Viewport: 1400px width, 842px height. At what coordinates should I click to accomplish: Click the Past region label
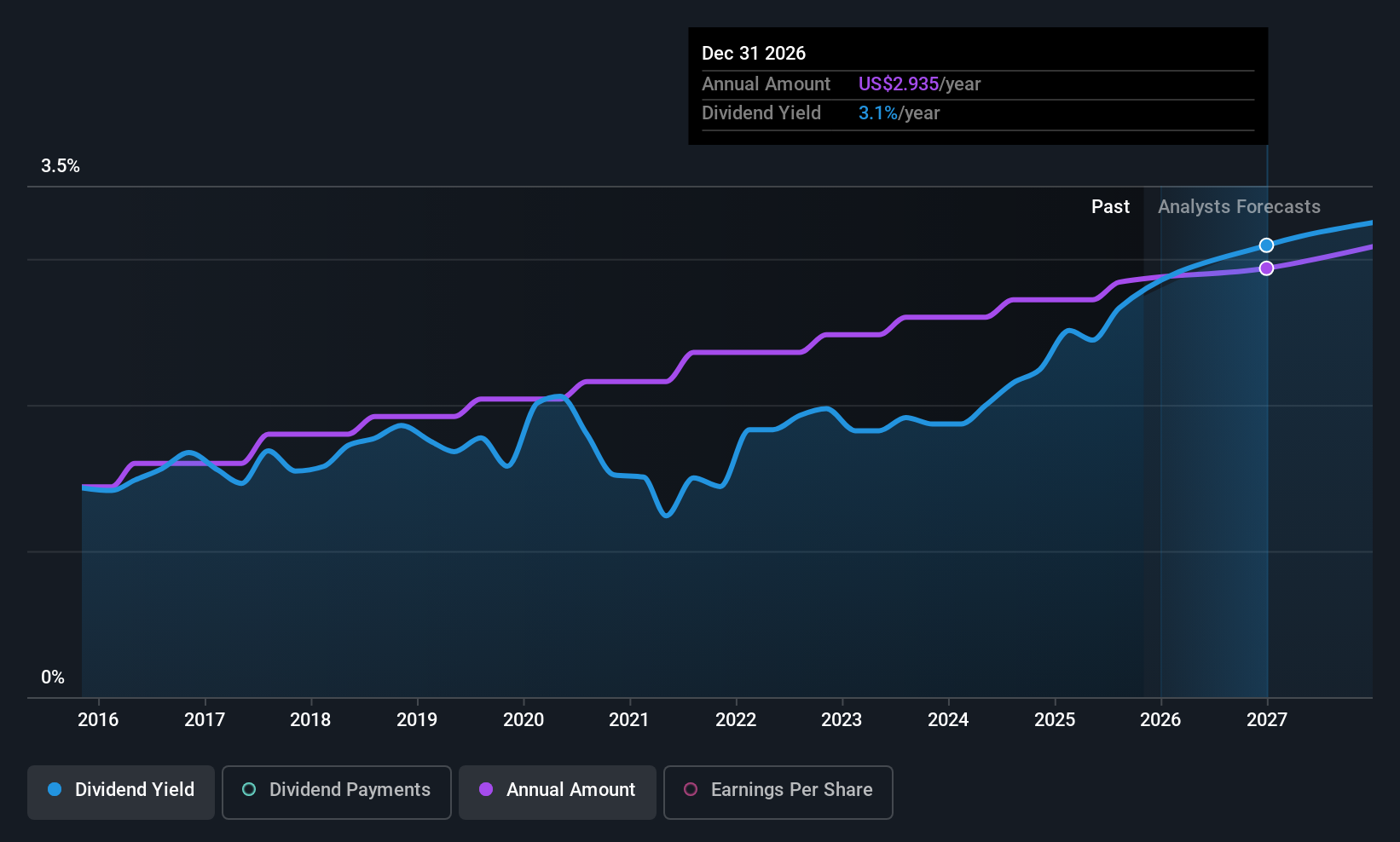pos(1110,207)
